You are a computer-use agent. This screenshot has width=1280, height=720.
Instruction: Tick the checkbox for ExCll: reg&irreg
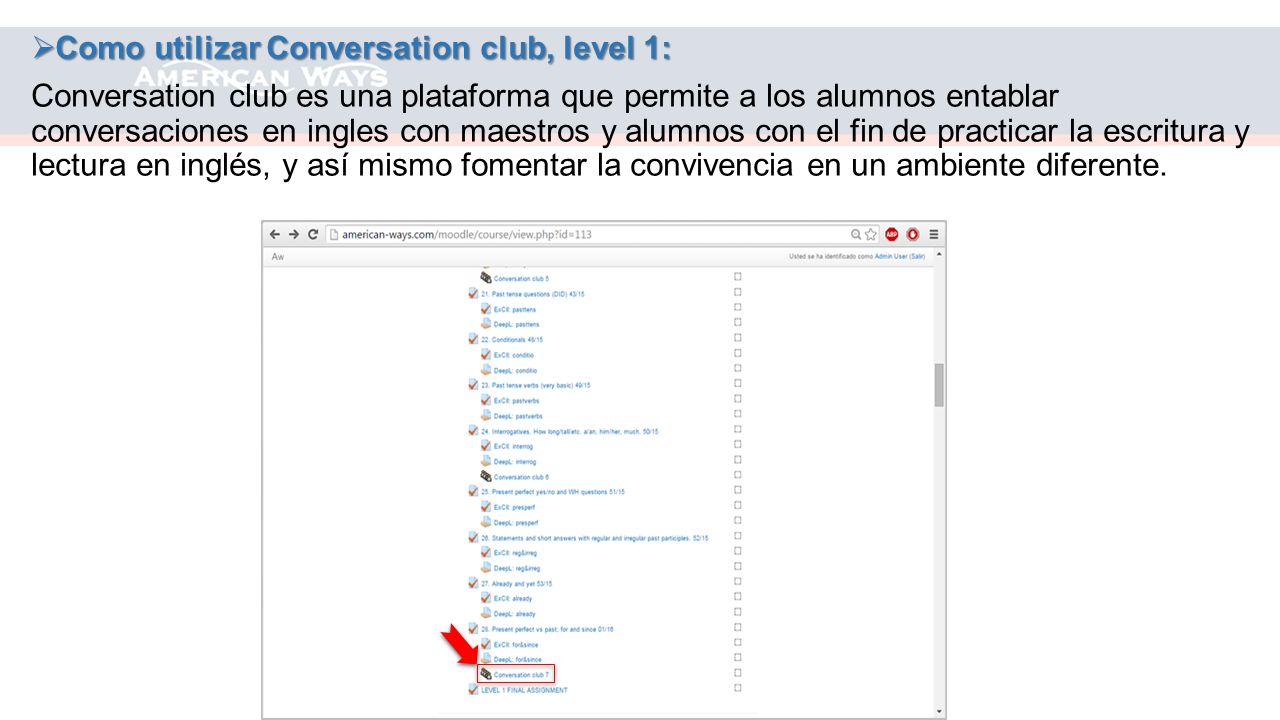point(738,551)
